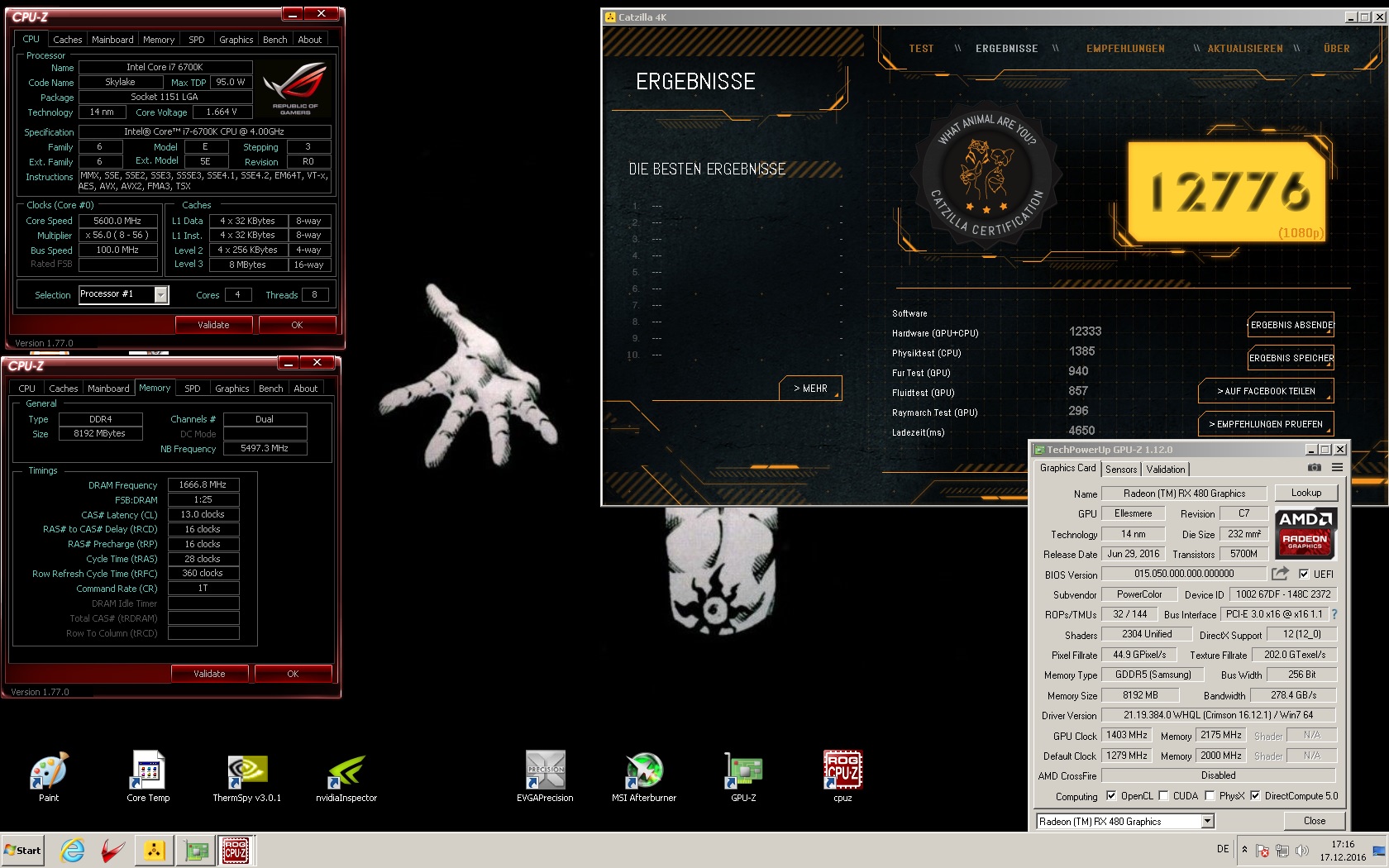
Task: Click the Core Voltage value 1.664 V
Action: click(221, 112)
